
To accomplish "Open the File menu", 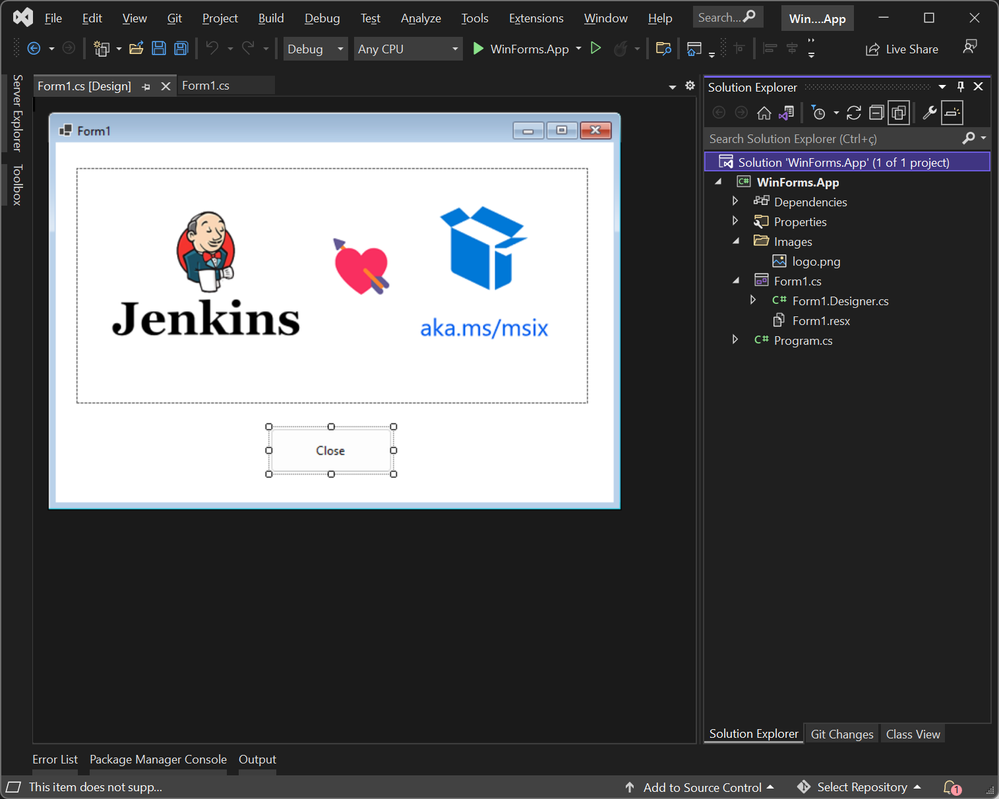I will pos(53,18).
